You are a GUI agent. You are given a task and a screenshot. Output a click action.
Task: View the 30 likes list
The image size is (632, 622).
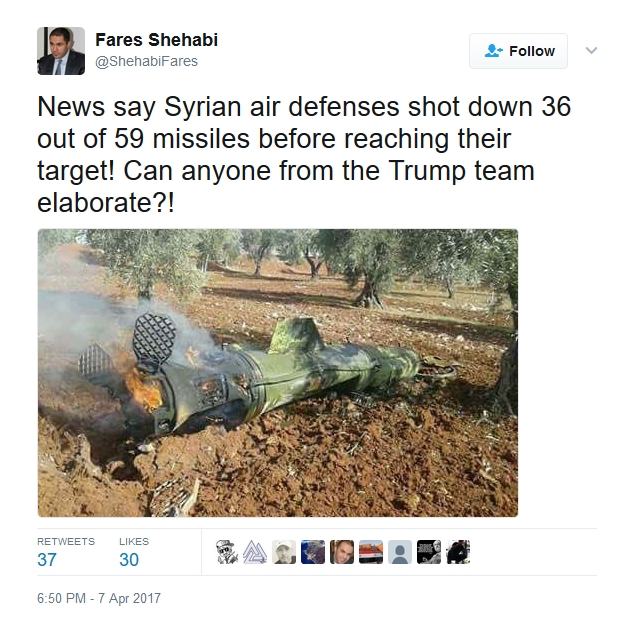(129, 560)
